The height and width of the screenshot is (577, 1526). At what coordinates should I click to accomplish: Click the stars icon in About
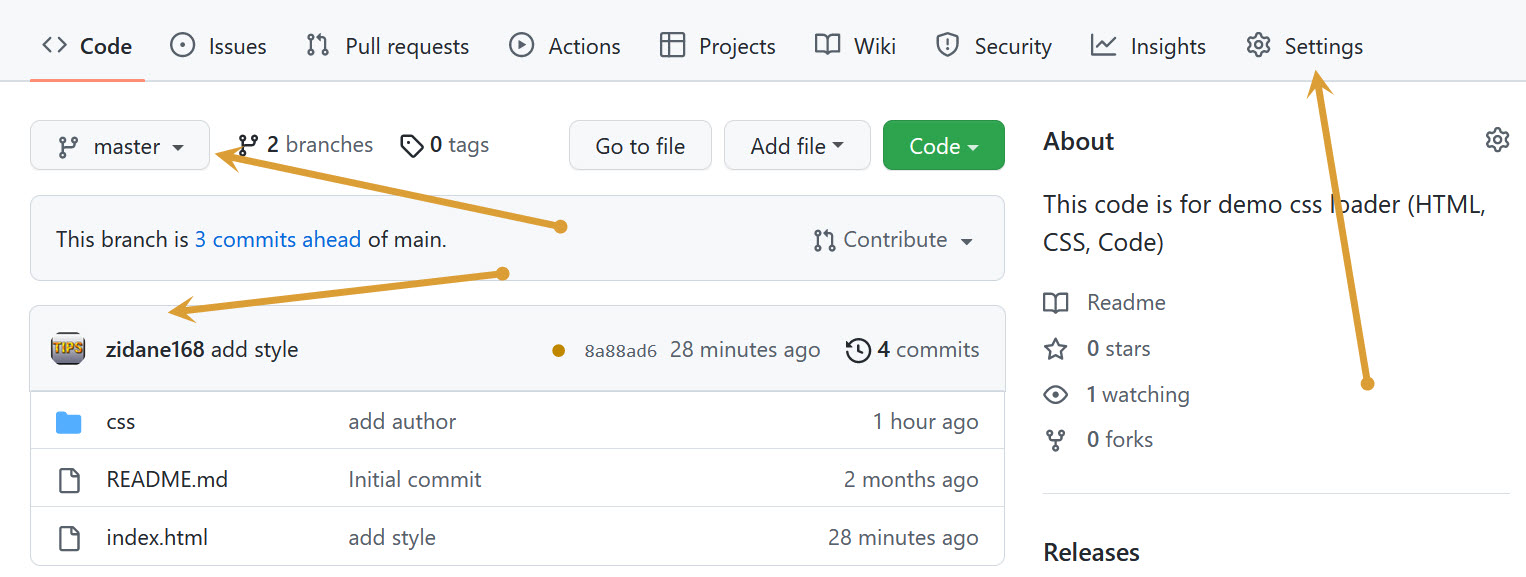(x=1056, y=349)
